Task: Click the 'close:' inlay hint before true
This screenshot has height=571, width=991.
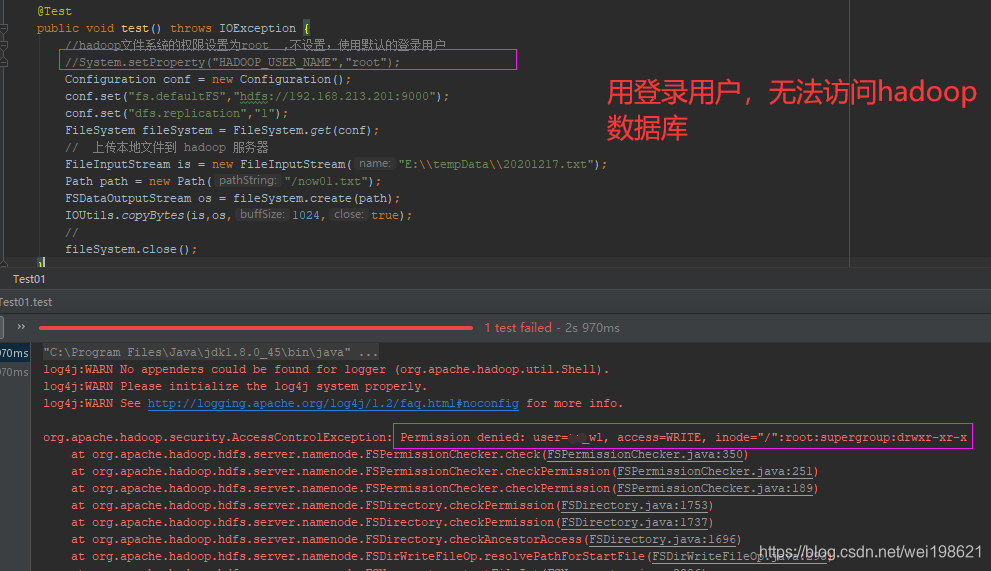Action: [349, 214]
